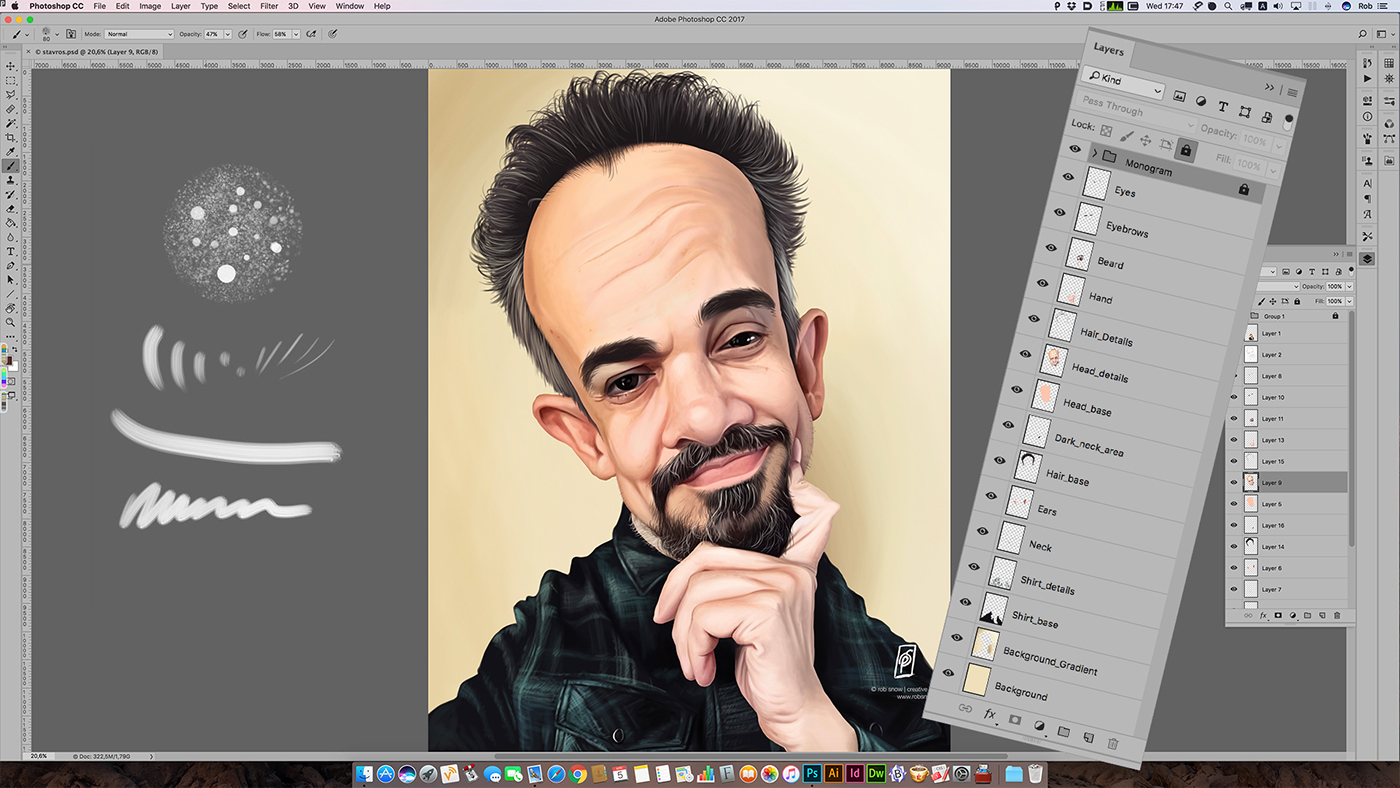Open the Filter menu

click(269, 6)
